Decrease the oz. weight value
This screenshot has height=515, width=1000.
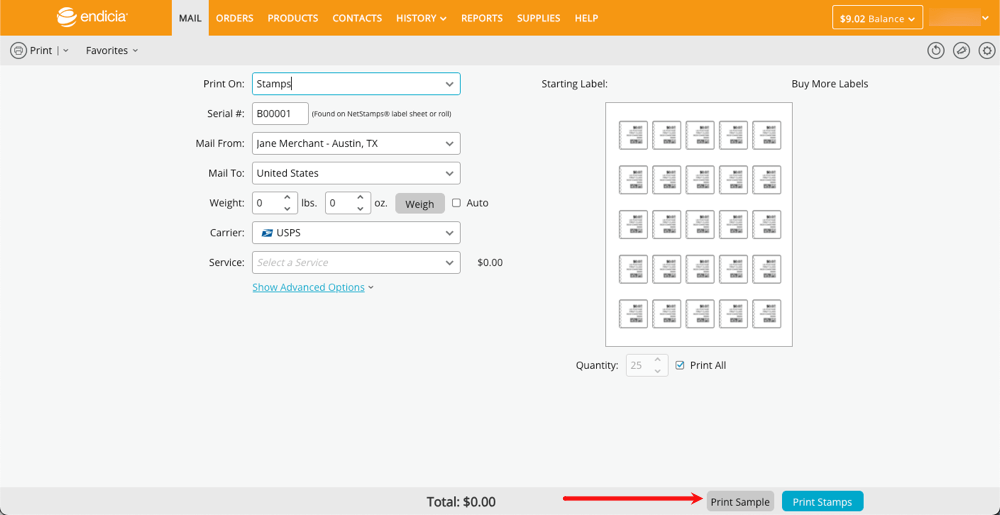click(x=360, y=208)
